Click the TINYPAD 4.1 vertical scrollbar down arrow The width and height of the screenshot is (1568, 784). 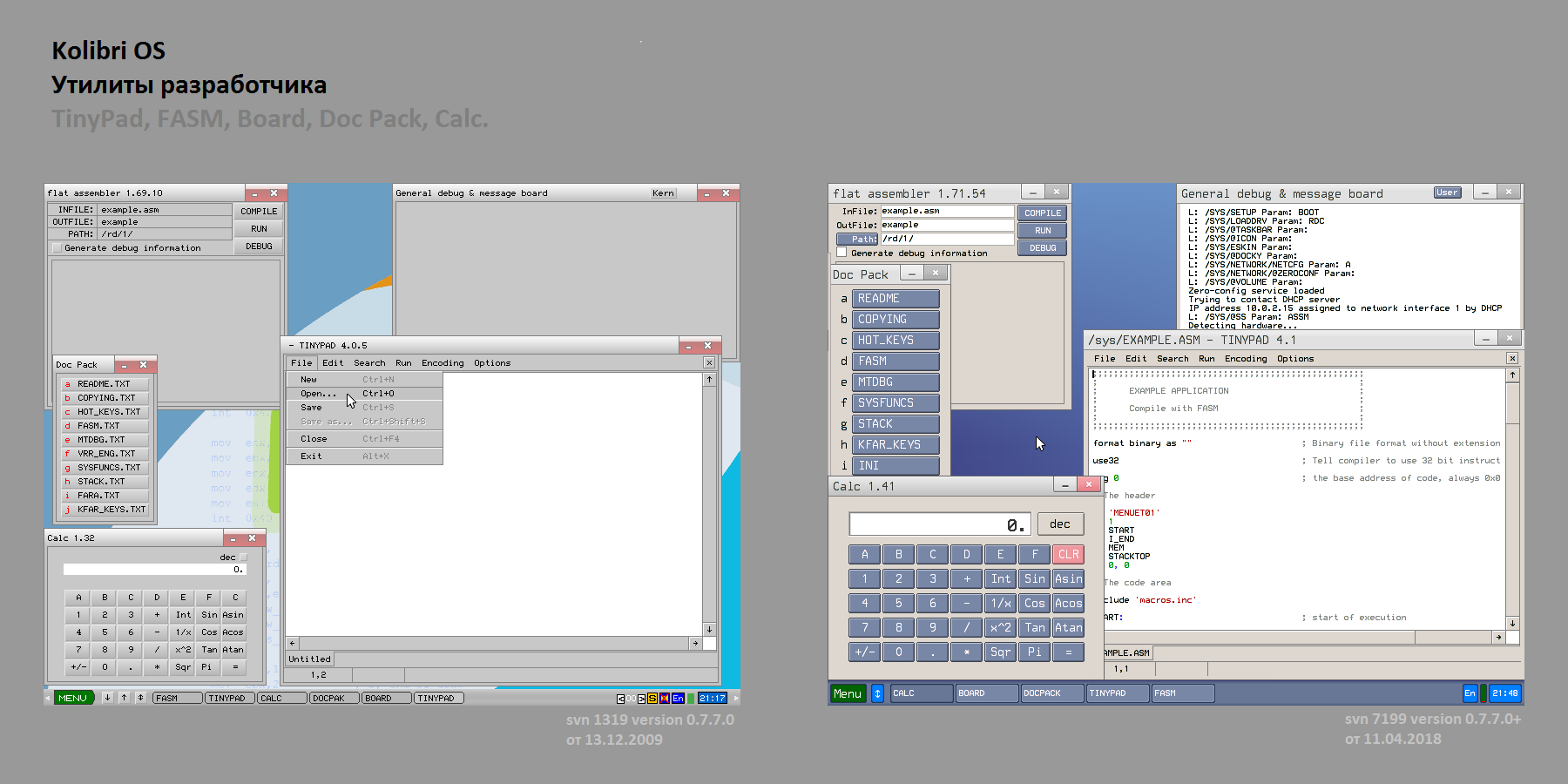point(1512,624)
